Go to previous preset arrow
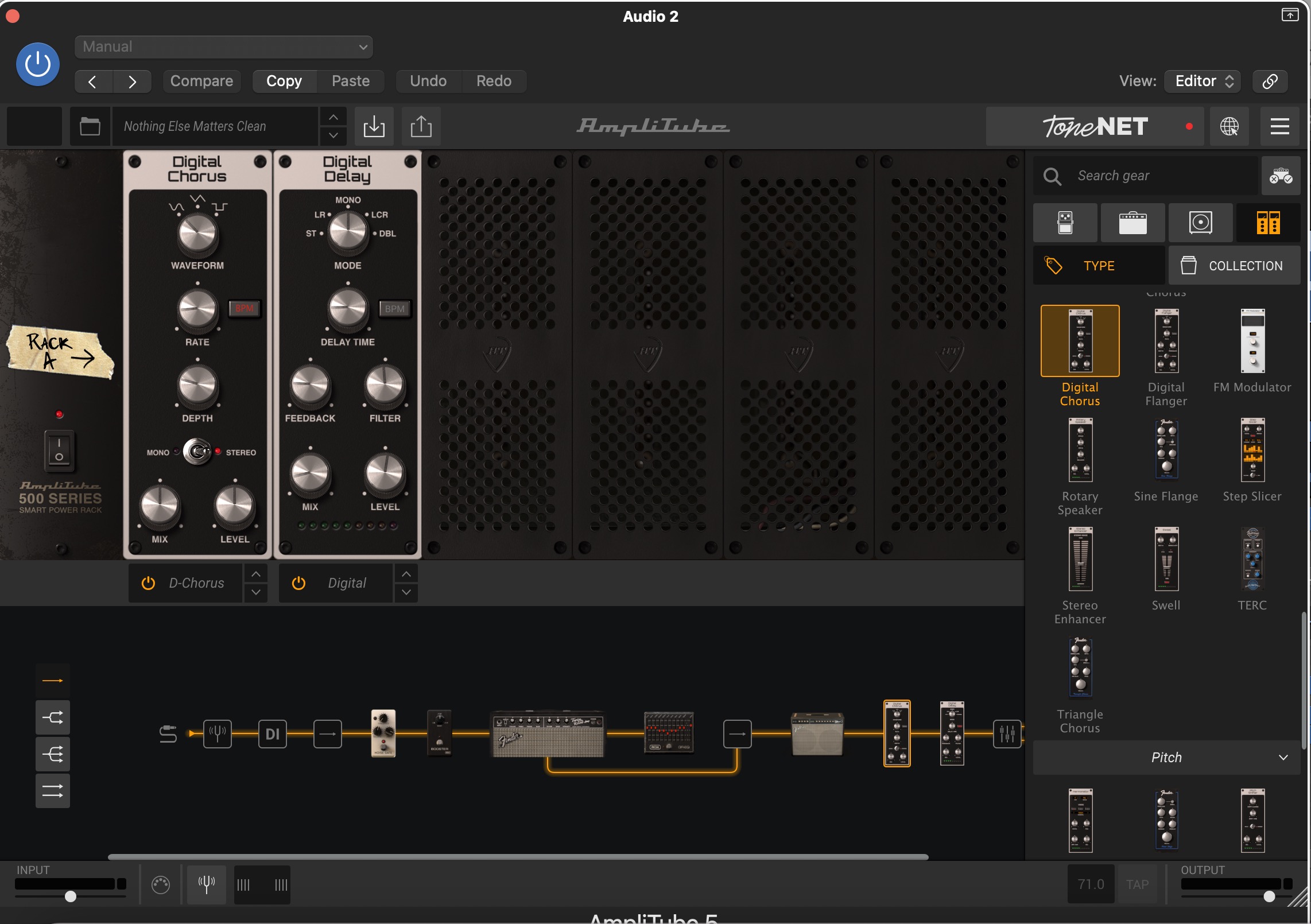 click(x=93, y=81)
